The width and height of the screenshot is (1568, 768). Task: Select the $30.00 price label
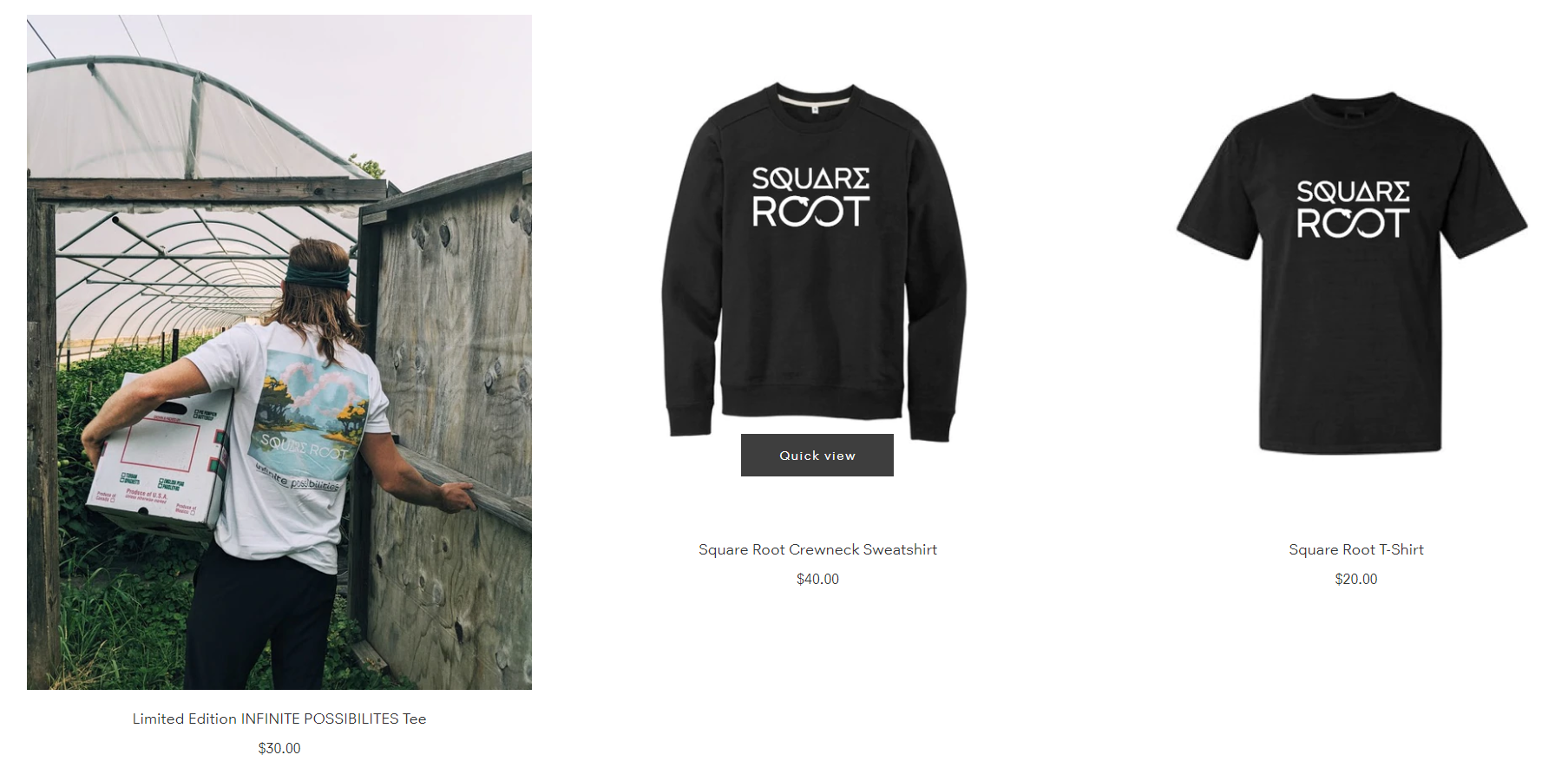click(x=279, y=748)
